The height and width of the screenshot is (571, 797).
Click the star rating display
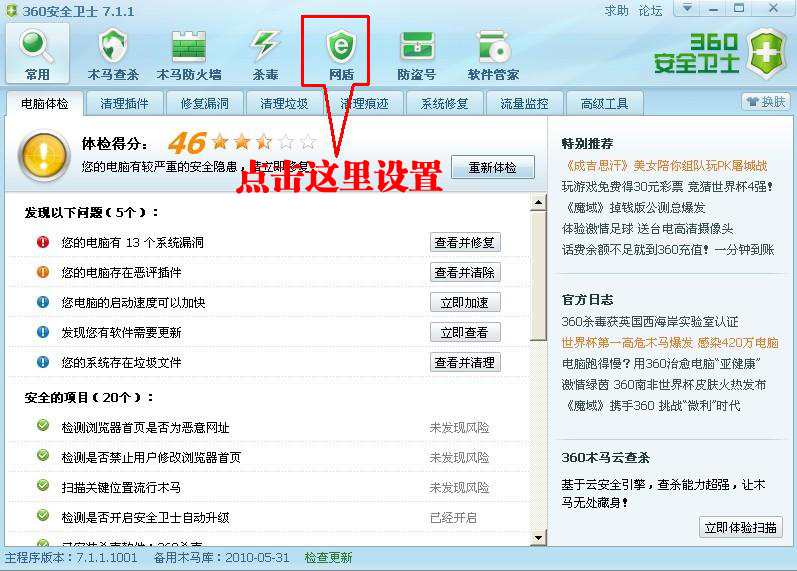pyautogui.click(x=264, y=142)
